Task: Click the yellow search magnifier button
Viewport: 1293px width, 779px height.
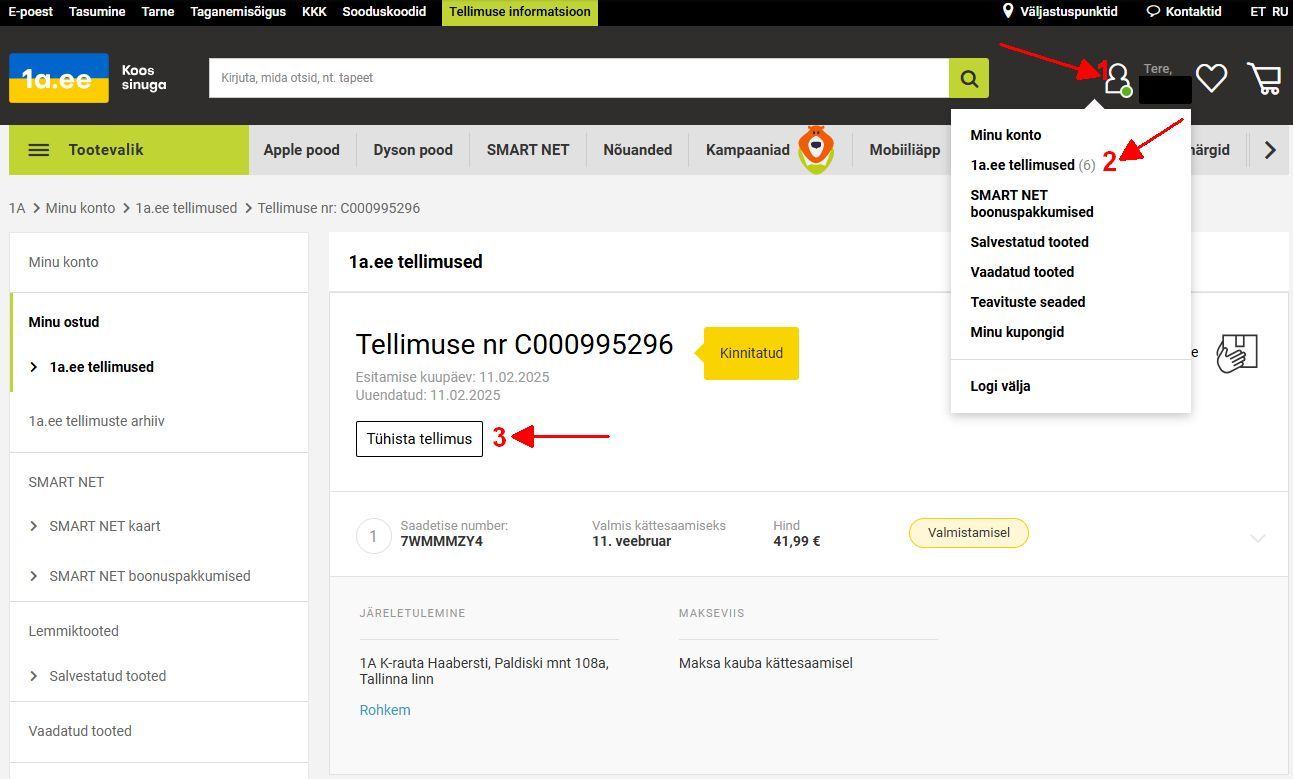Action: [x=969, y=78]
